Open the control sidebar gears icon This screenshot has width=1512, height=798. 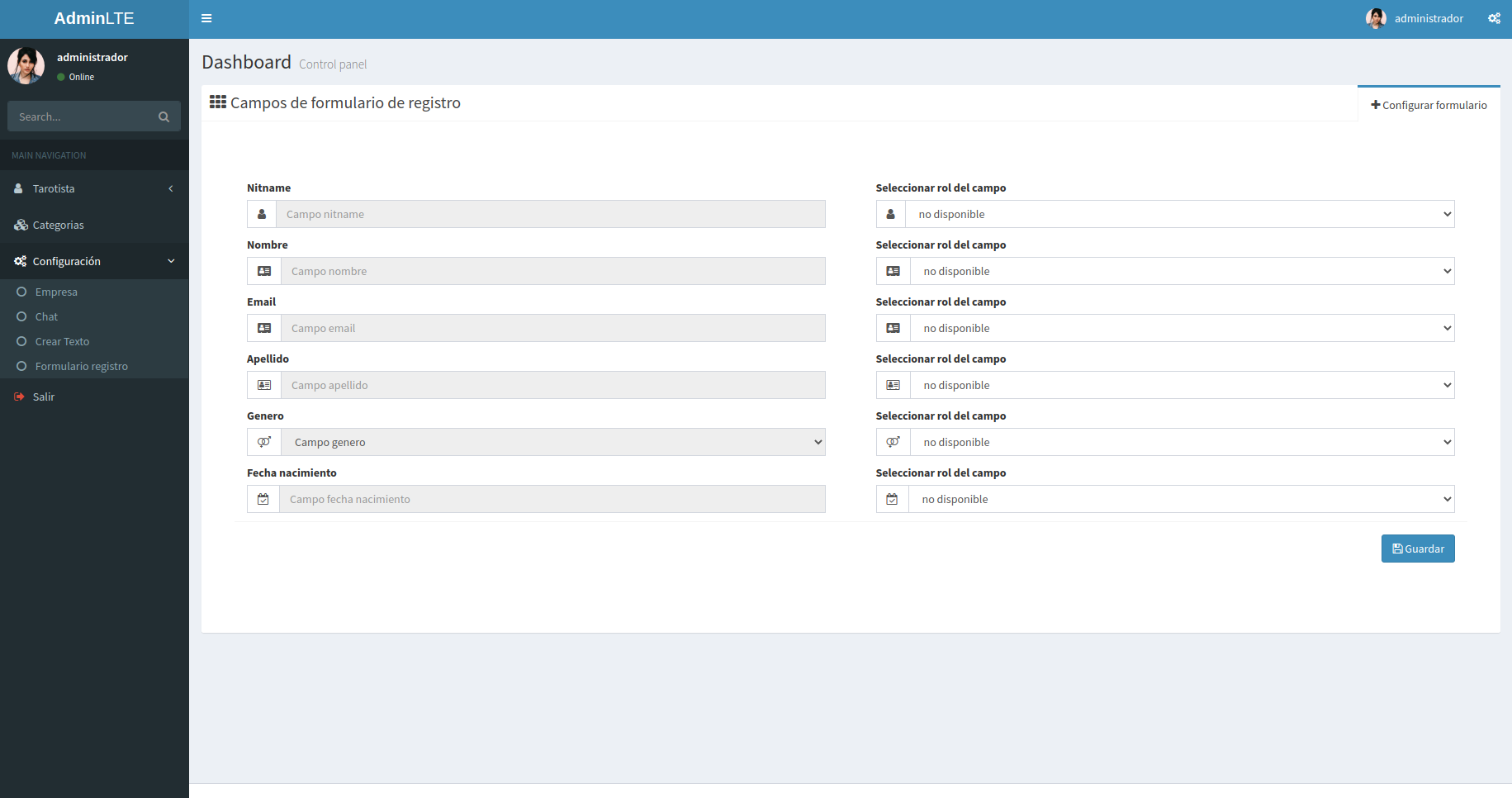point(1494,18)
